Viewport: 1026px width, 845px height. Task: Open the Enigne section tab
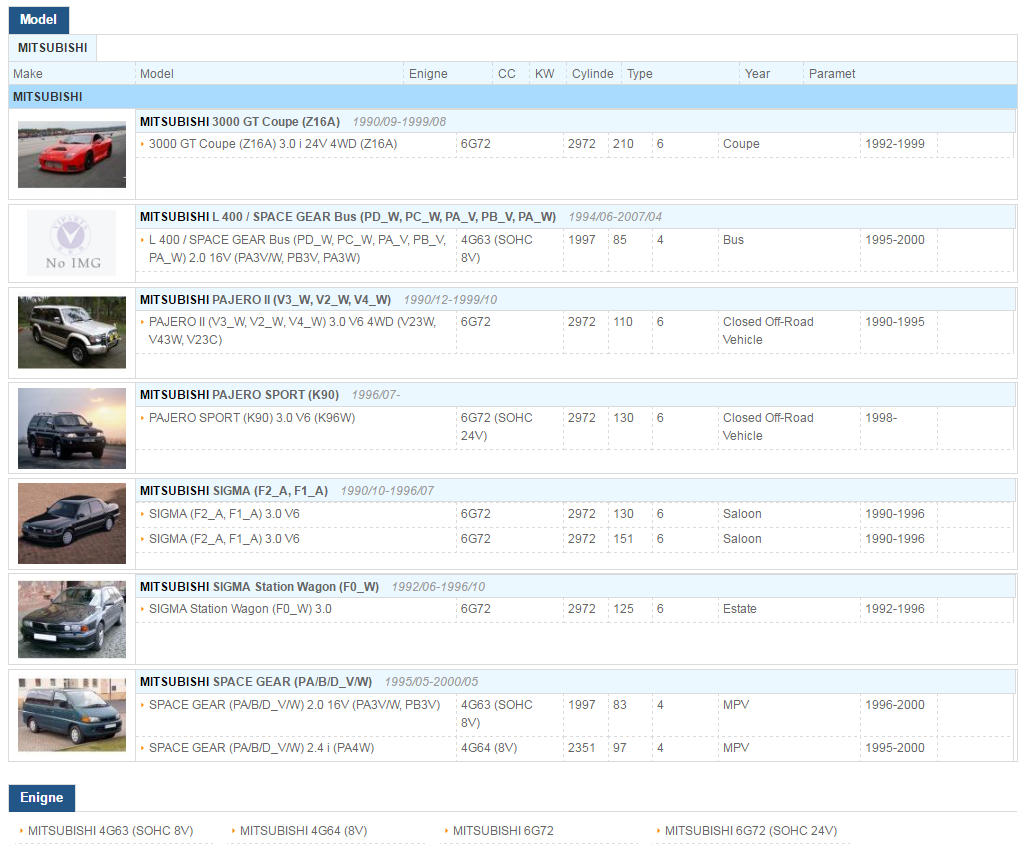(x=42, y=797)
